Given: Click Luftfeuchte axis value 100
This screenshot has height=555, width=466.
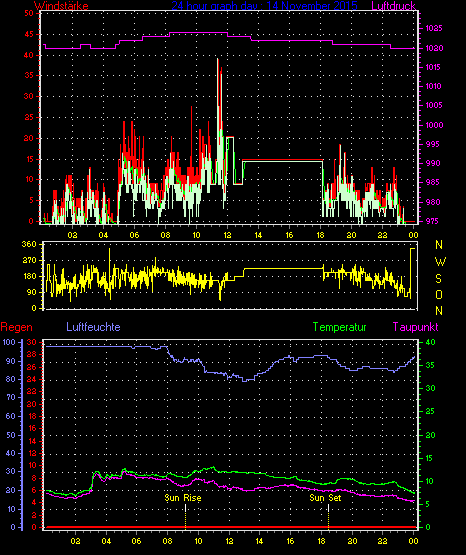Looking at the screenshot, I should click(9, 342).
